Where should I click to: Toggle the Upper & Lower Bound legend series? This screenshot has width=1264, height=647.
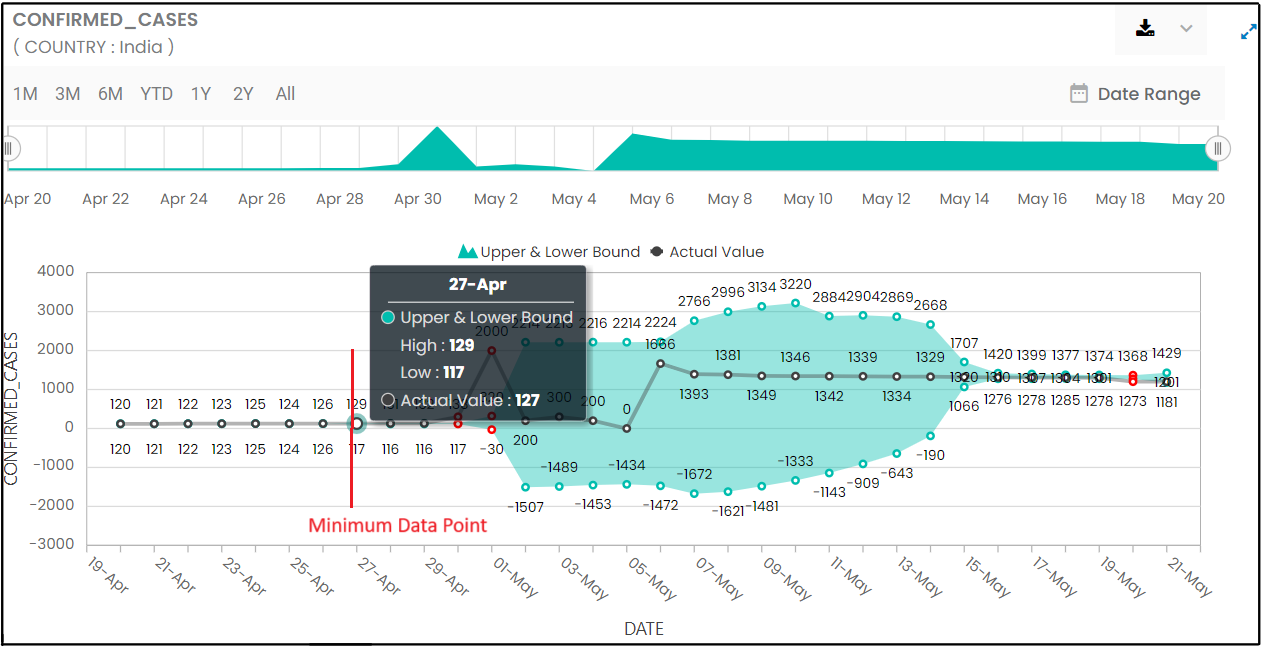pyautogui.click(x=549, y=252)
